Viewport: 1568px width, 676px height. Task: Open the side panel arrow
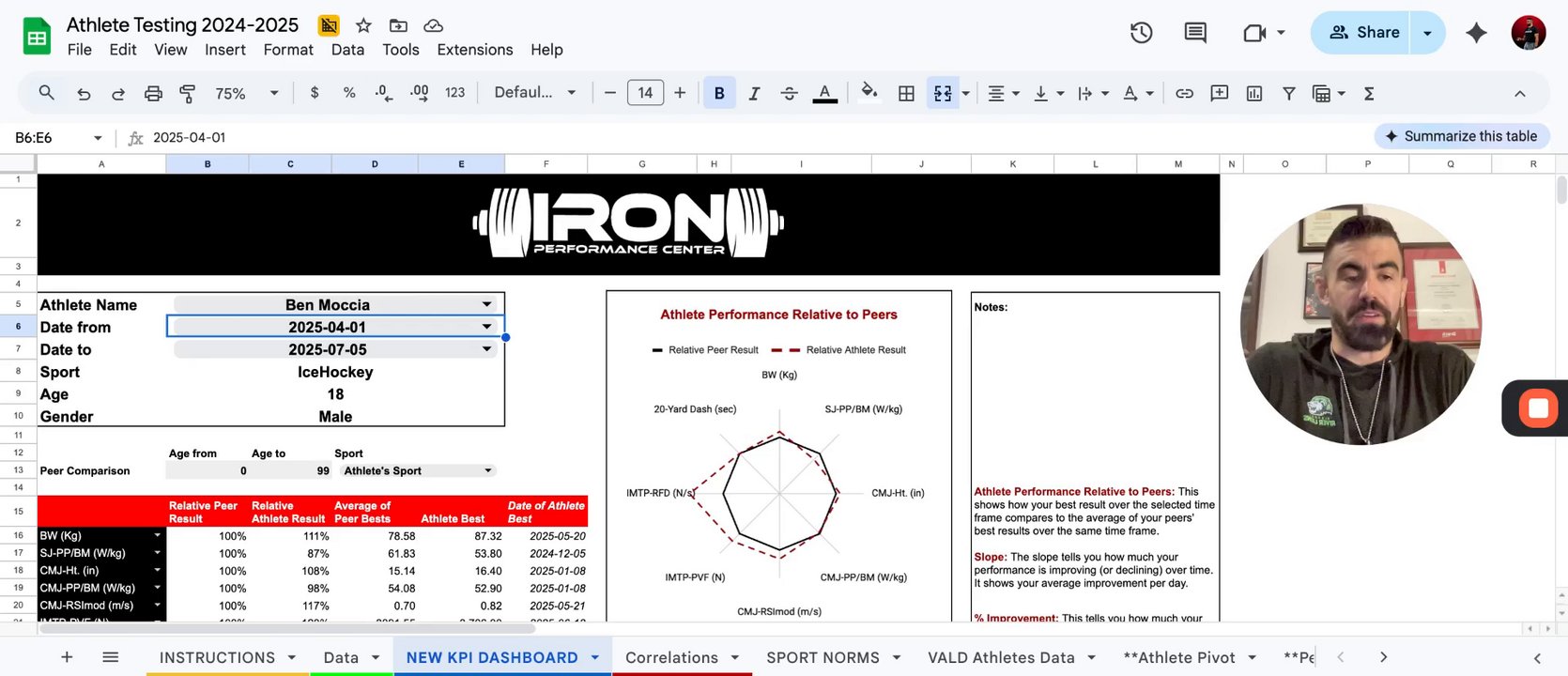(1537, 658)
